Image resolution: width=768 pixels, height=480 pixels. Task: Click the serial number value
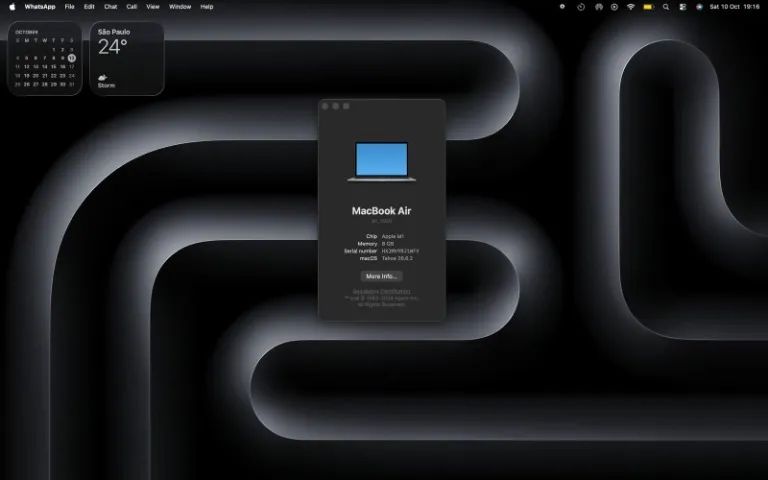point(400,251)
